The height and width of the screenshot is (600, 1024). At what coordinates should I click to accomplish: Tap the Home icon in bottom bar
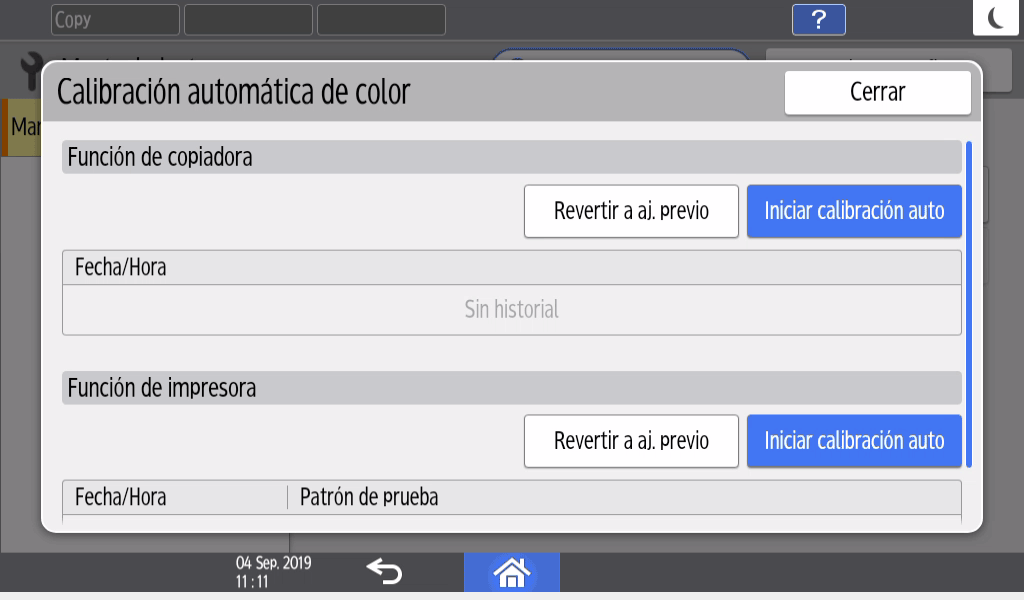[511, 573]
